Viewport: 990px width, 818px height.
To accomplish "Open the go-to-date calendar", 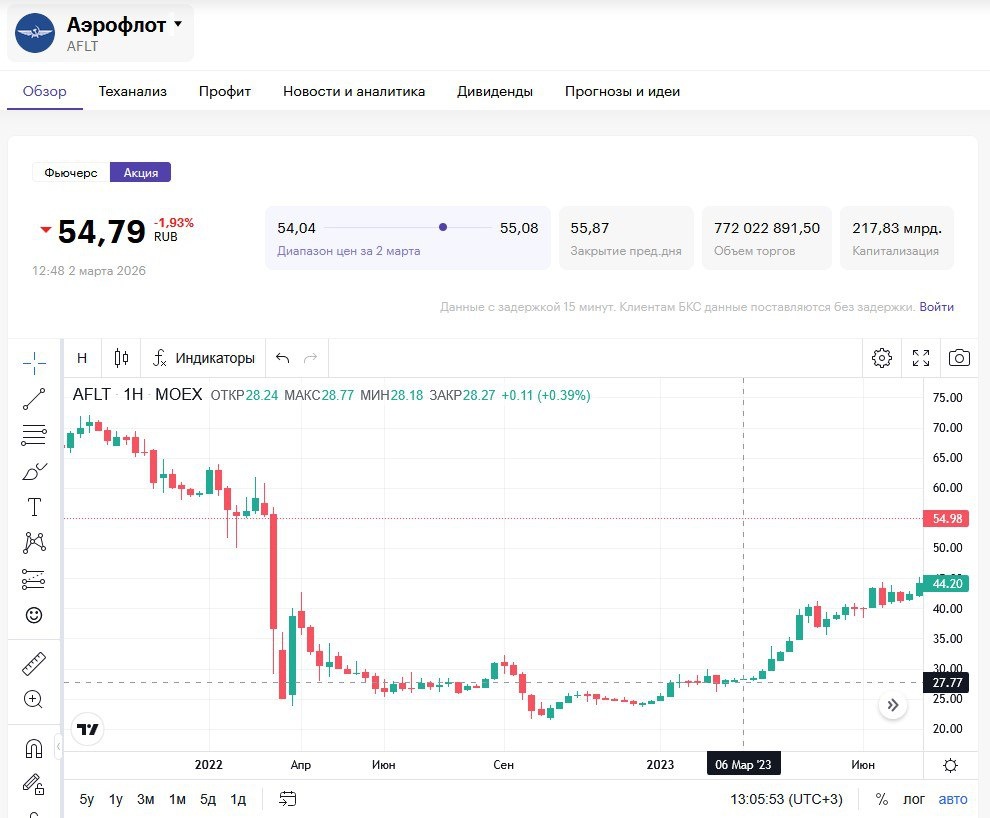I will click(287, 799).
